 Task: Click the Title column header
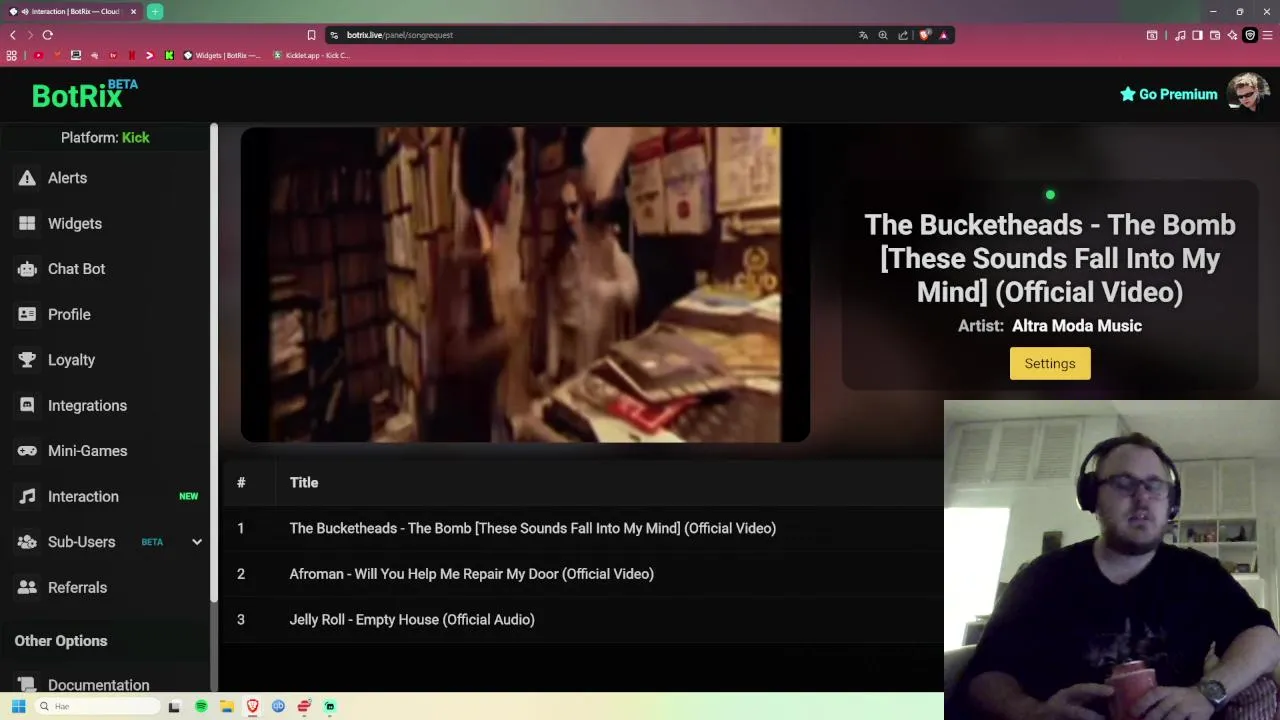(304, 483)
